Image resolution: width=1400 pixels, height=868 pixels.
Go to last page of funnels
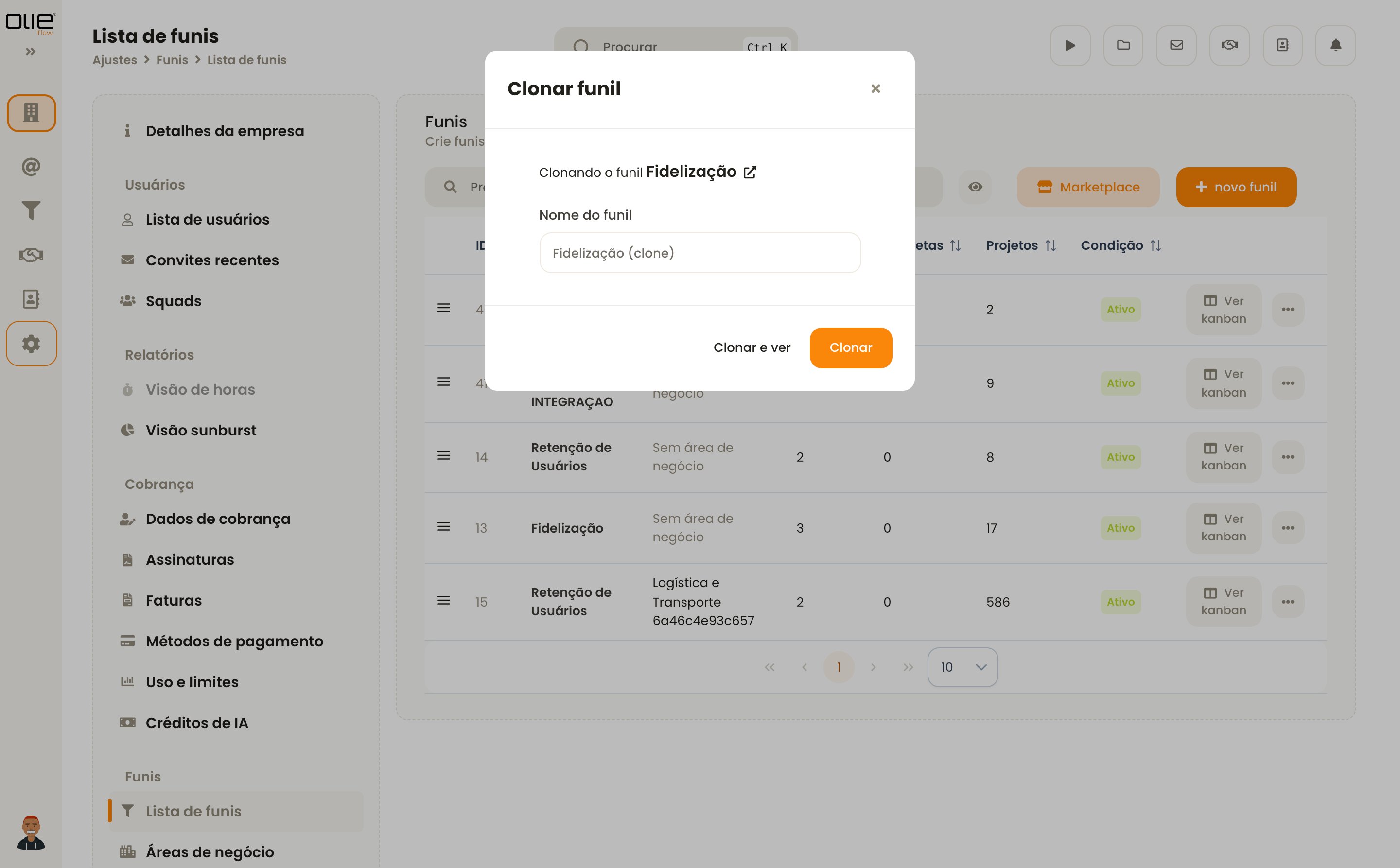point(908,667)
